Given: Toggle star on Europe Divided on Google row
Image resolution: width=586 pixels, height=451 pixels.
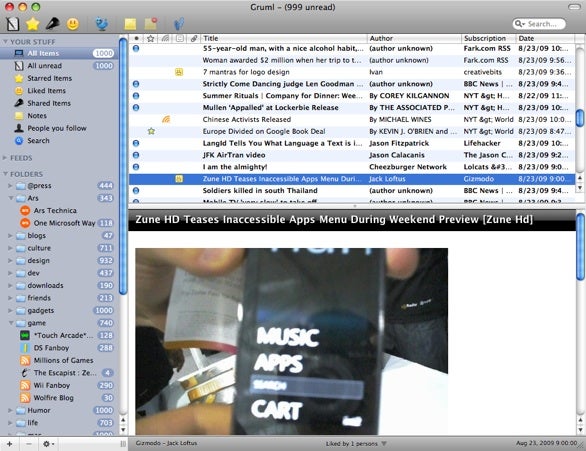Looking at the screenshot, I should (x=151, y=131).
